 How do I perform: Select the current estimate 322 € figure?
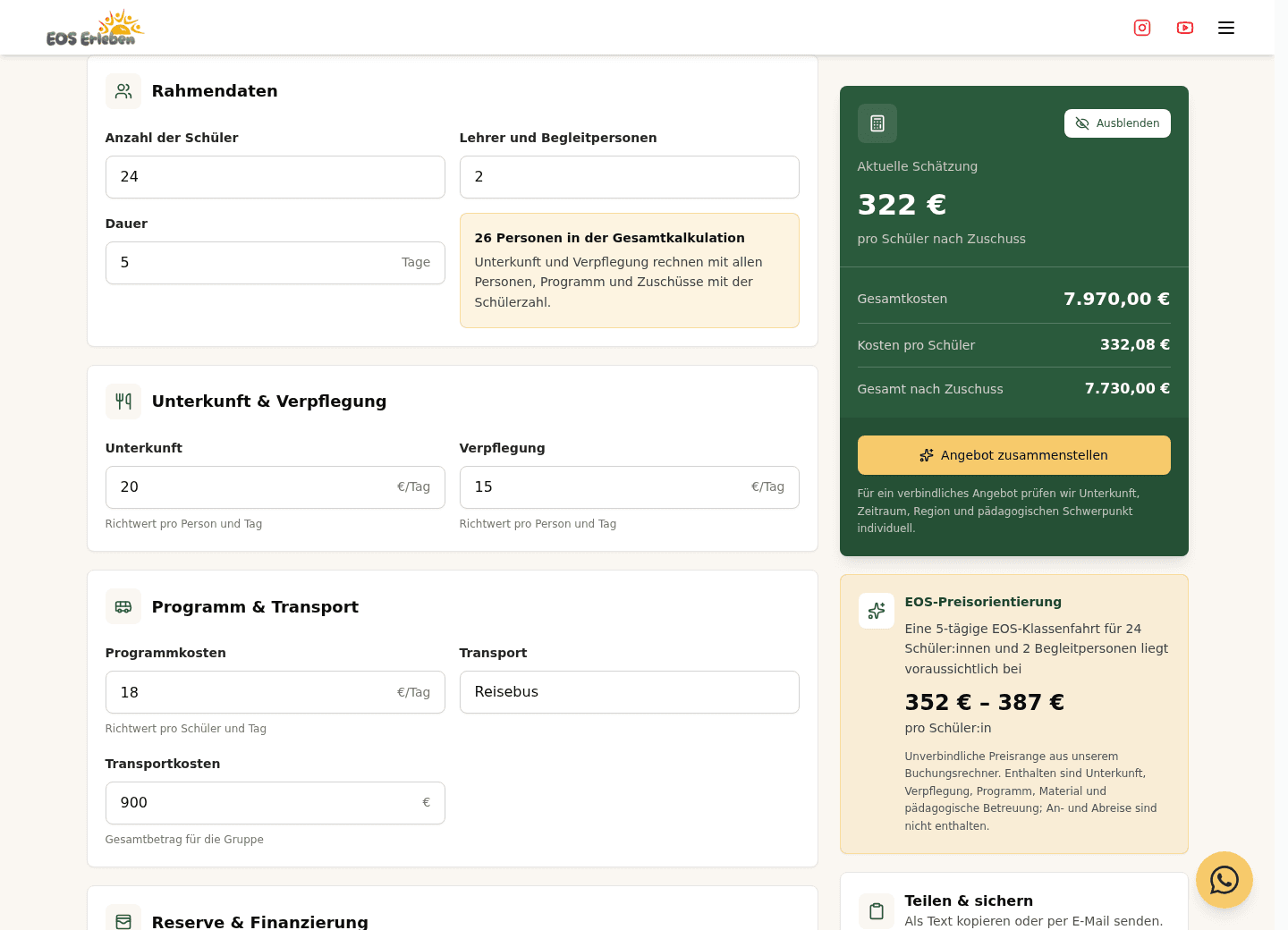pos(902,205)
